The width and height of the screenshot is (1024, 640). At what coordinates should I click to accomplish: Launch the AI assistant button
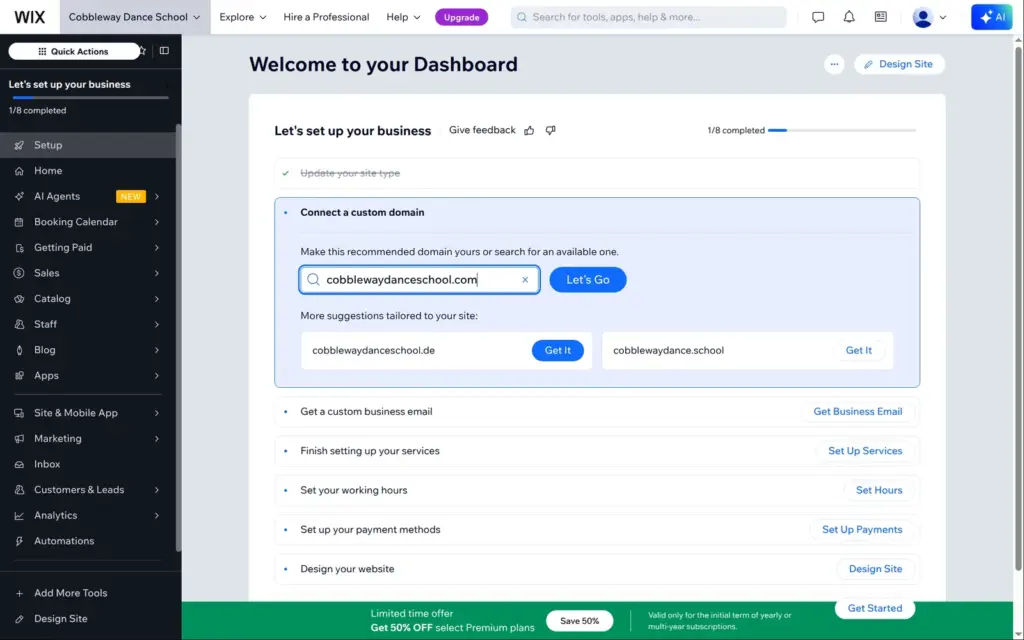(991, 17)
